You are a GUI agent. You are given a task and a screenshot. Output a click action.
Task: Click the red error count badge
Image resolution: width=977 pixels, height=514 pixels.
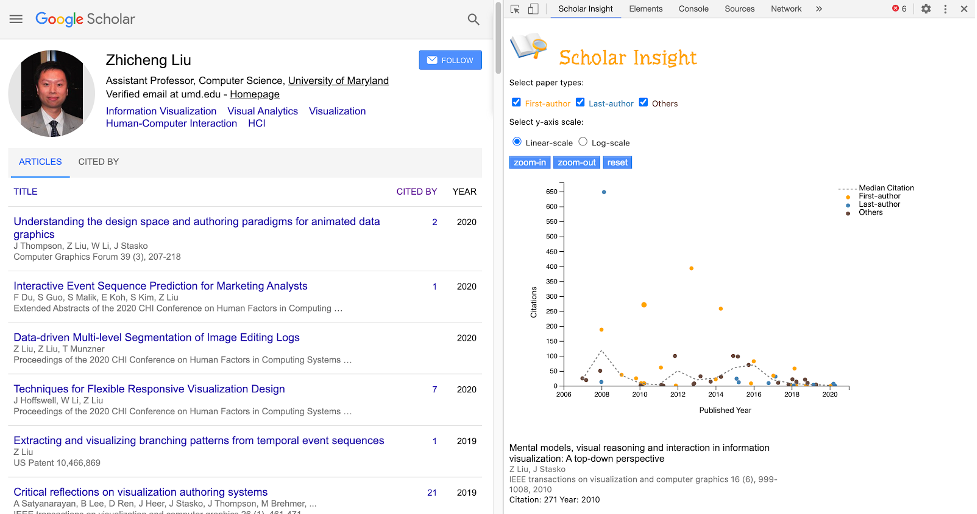[899, 9]
